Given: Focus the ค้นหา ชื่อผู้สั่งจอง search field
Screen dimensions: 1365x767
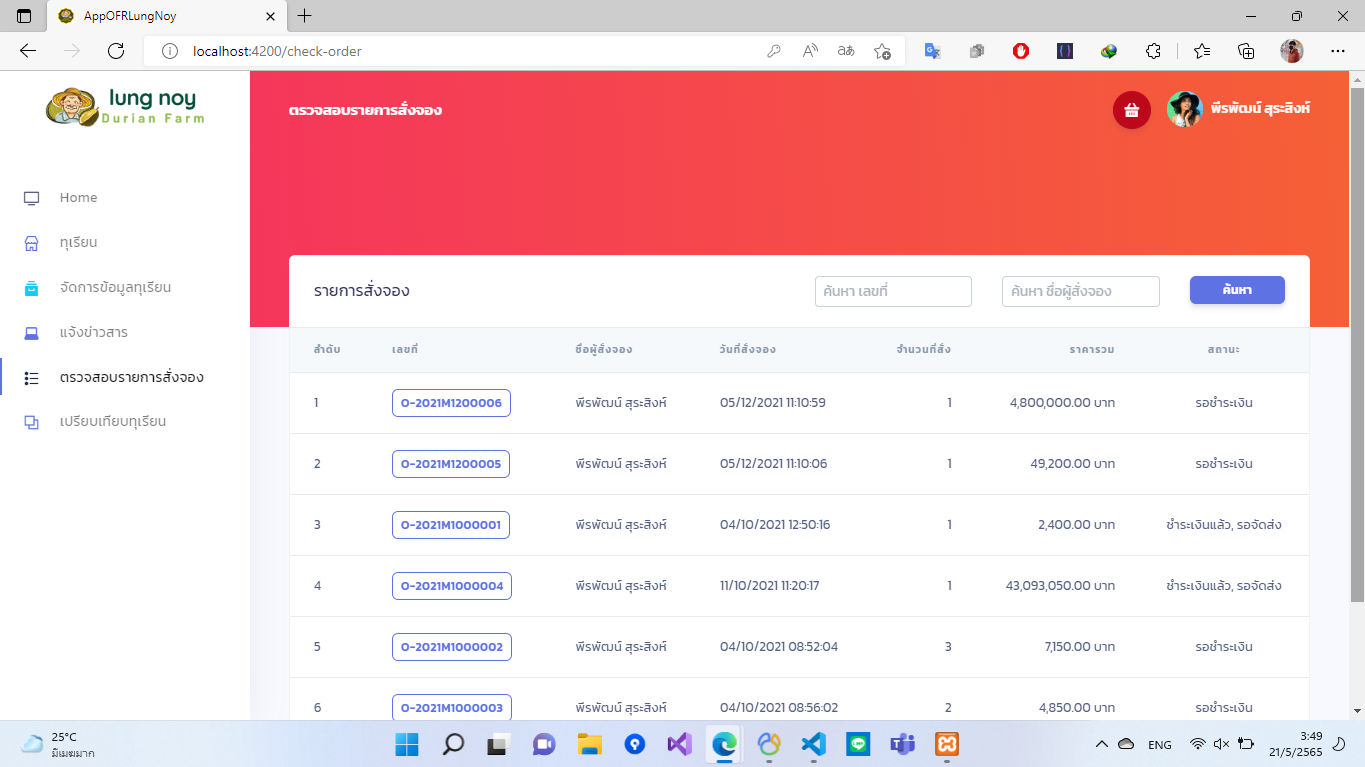Looking at the screenshot, I should tap(1080, 291).
